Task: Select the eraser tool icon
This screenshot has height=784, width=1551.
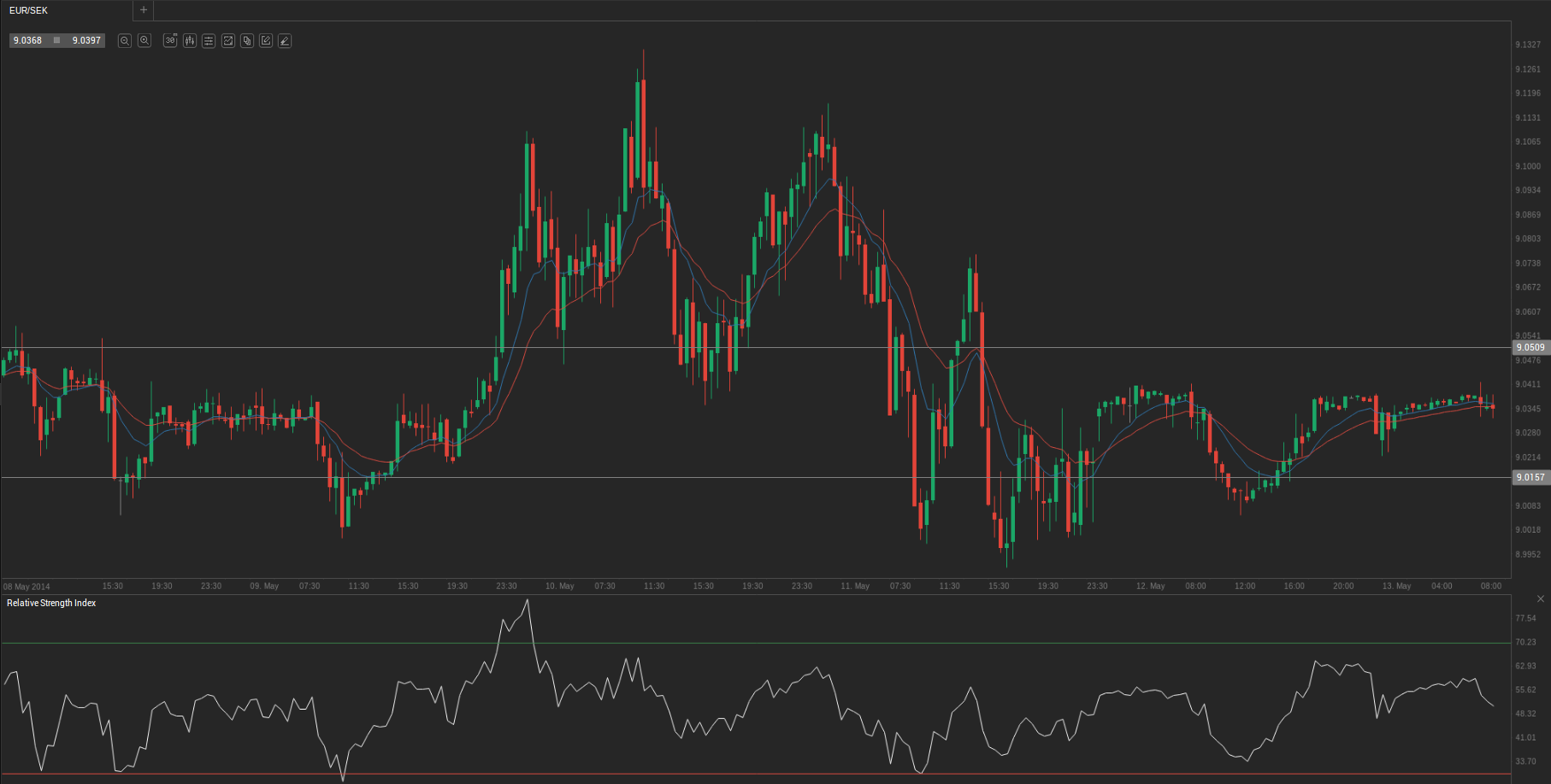Action: (285, 41)
